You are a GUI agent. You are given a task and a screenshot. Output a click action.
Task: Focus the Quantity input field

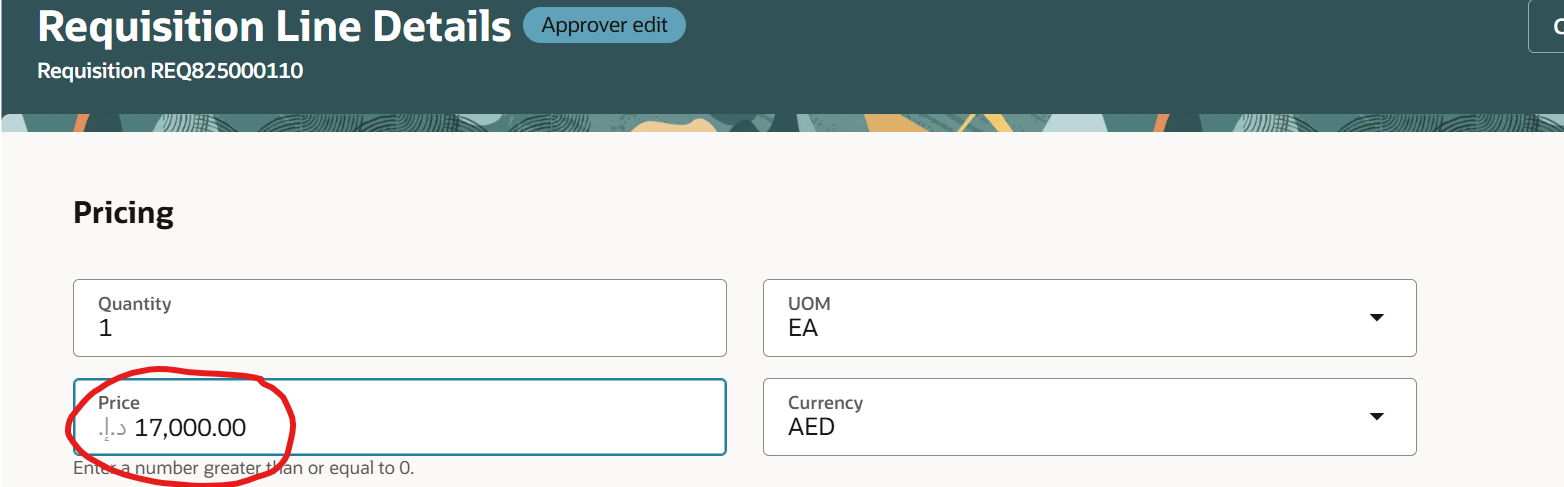(399, 318)
